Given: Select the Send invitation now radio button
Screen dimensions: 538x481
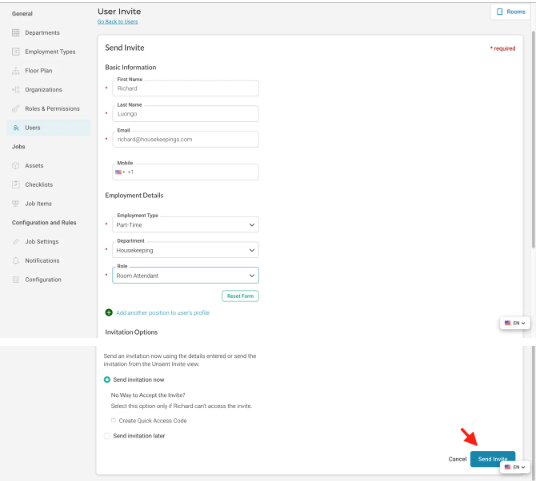Looking at the screenshot, I should 107,379.
